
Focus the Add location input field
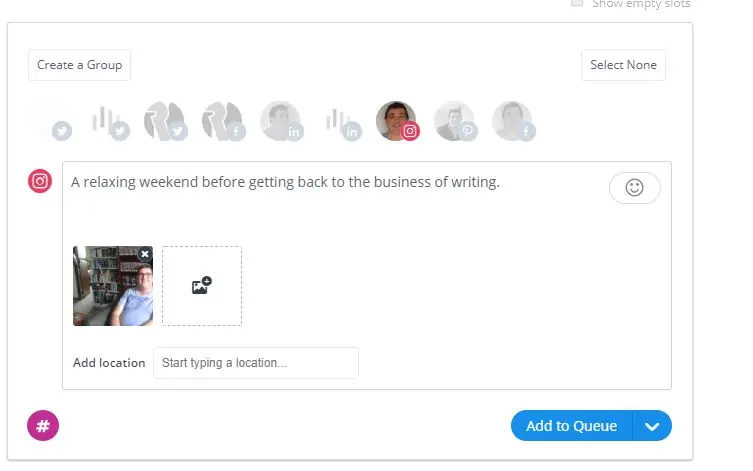tap(255, 363)
